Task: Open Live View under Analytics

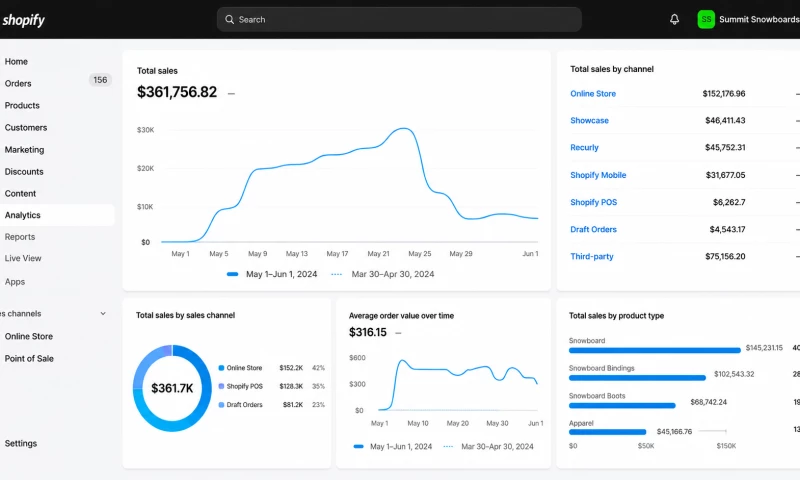Action: click(x=23, y=258)
